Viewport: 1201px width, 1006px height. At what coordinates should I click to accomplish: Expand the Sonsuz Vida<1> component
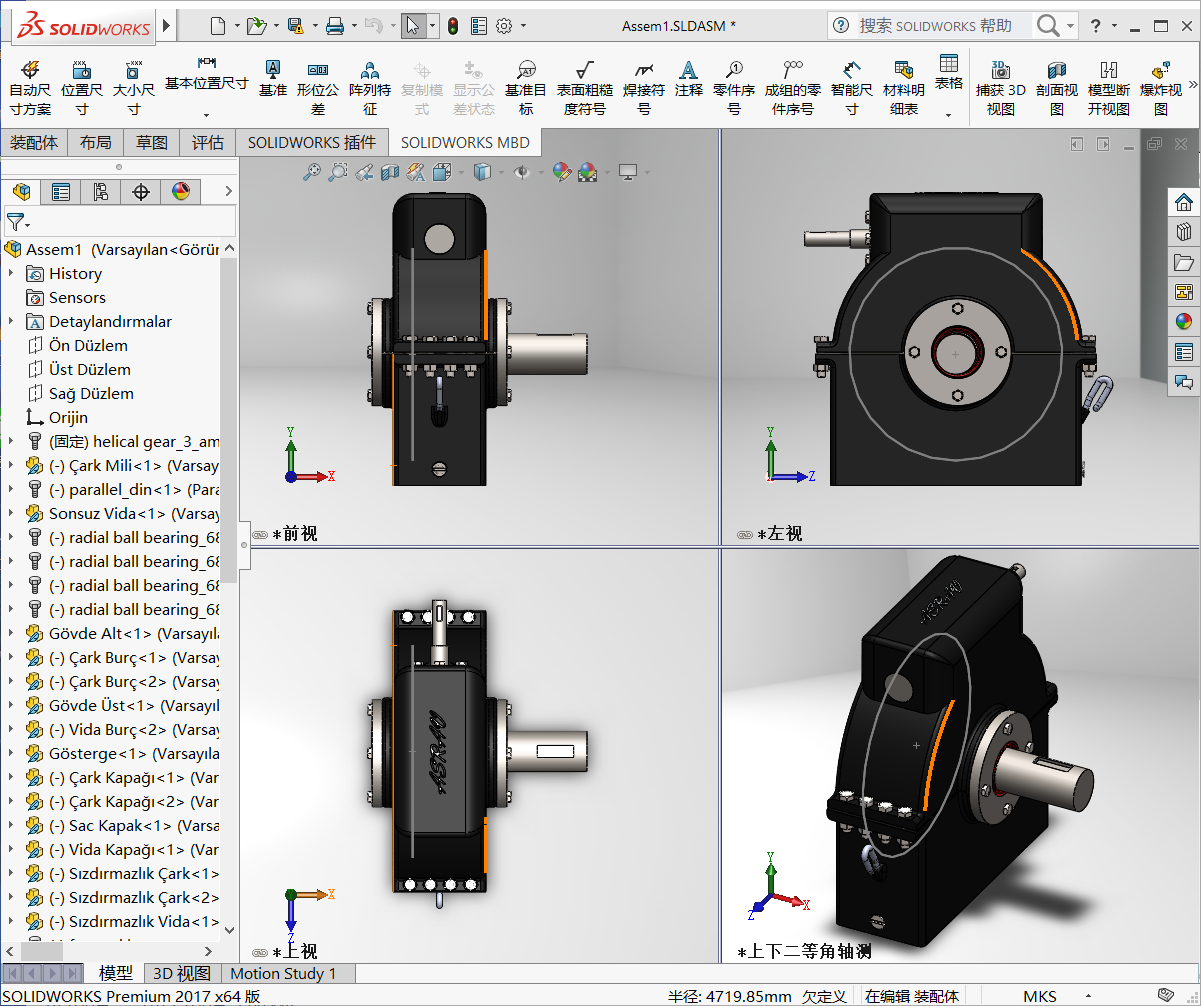click(11, 513)
